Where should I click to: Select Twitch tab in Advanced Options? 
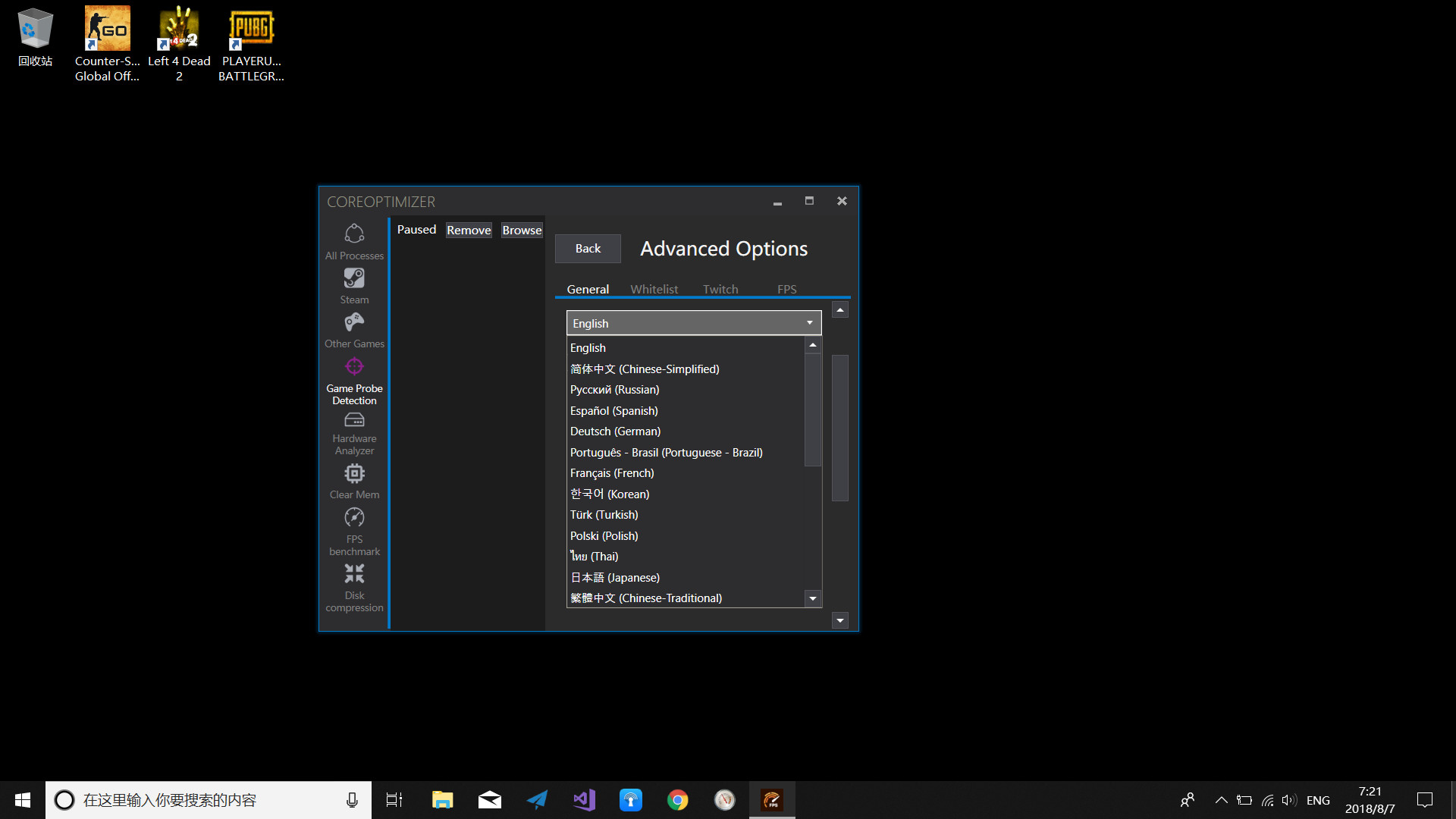(720, 289)
